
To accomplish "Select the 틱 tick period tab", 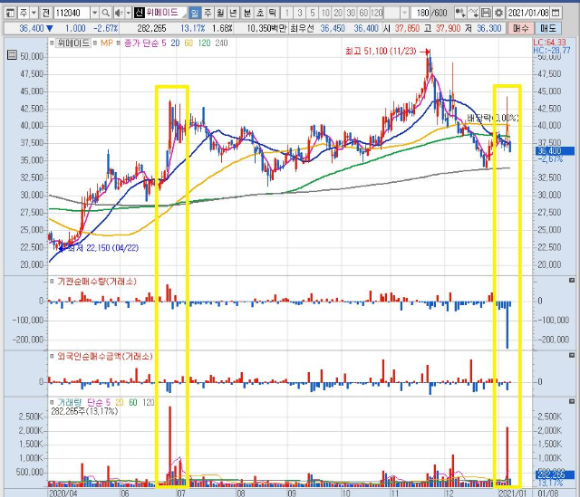I will 273,13.
